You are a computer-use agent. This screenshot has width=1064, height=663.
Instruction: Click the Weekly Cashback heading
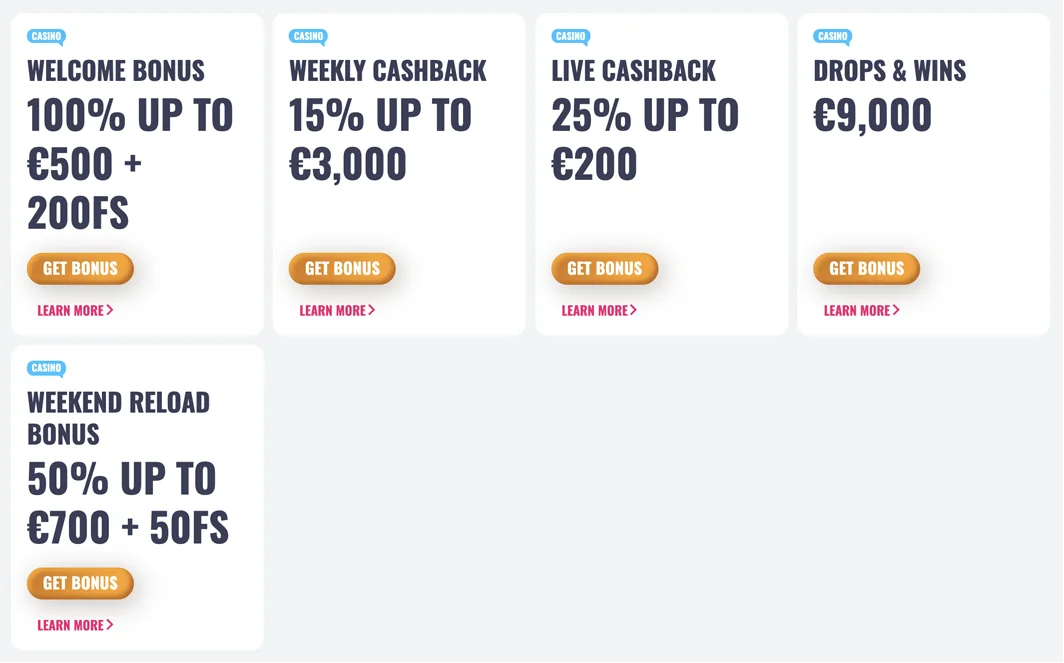tap(388, 71)
